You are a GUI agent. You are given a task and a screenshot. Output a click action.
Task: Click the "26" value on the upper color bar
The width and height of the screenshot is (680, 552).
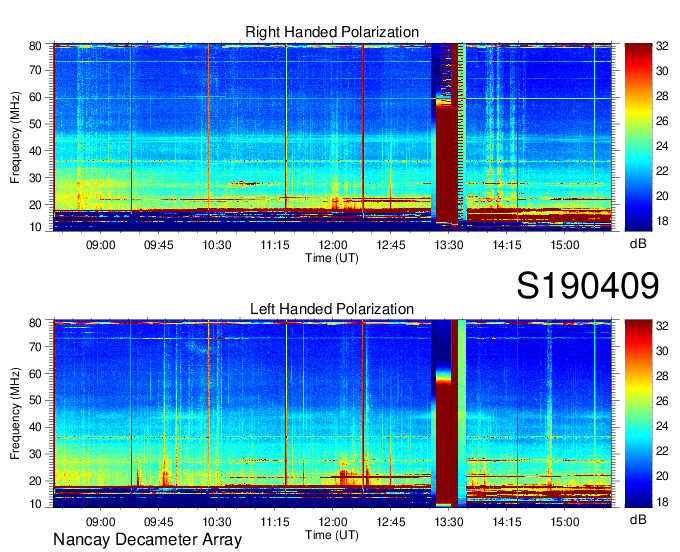point(662,121)
